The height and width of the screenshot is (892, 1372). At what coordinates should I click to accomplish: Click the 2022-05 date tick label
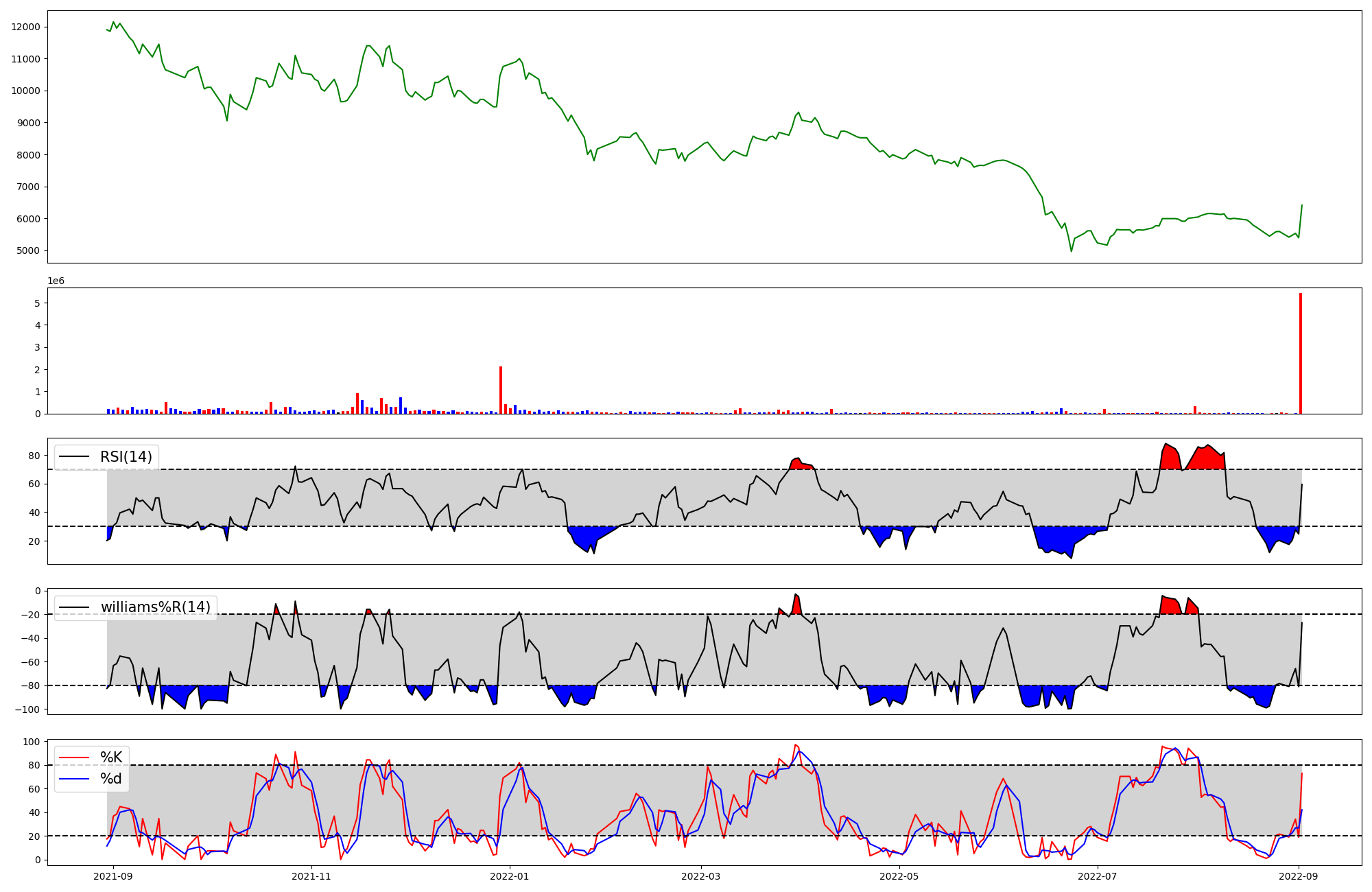click(x=899, y=876)
